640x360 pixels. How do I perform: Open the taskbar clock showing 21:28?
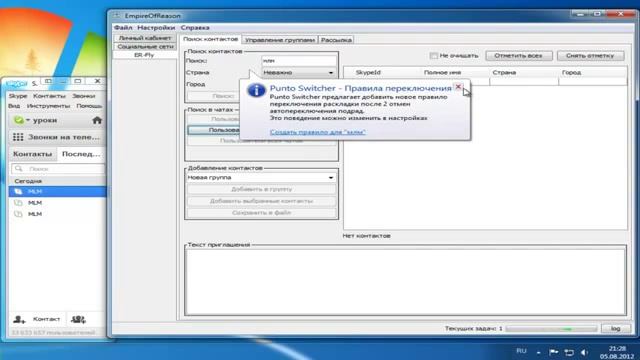tap(617, 352)
